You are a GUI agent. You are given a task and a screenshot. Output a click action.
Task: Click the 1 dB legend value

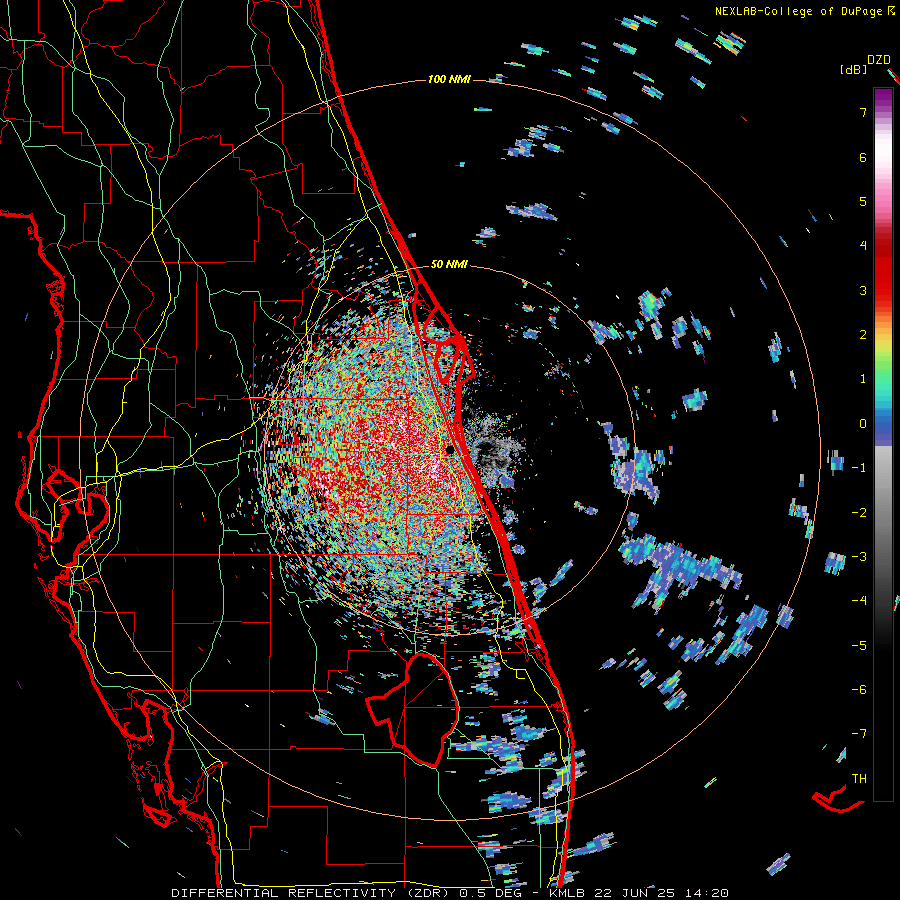[863, 379]
